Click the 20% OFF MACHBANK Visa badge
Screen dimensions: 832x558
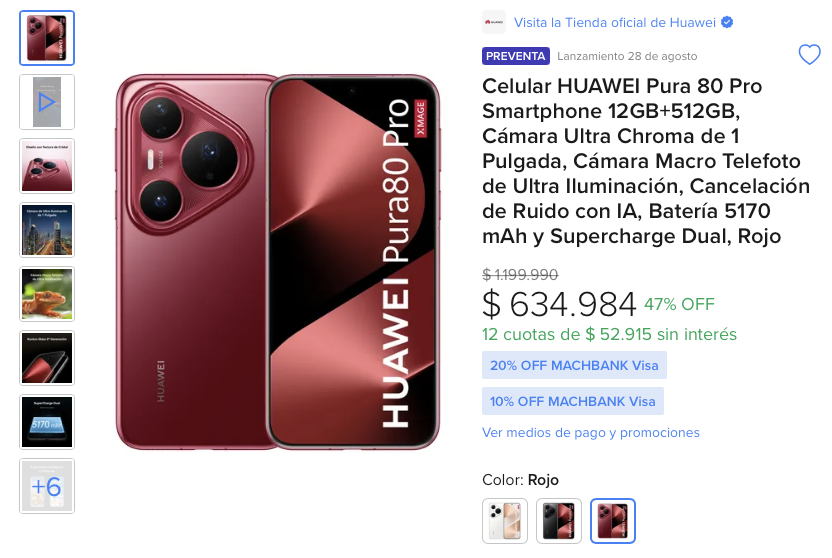574,365
